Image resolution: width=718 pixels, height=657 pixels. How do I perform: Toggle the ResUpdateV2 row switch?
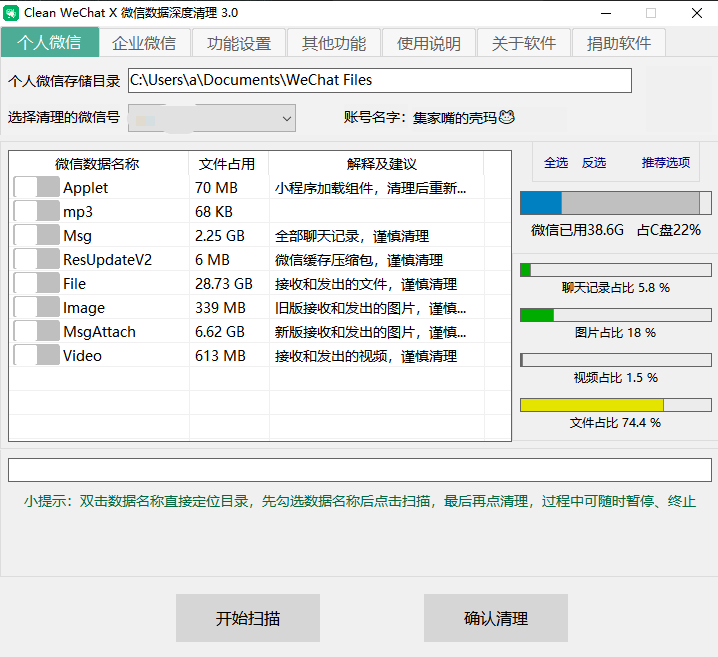tap(37, 260)
